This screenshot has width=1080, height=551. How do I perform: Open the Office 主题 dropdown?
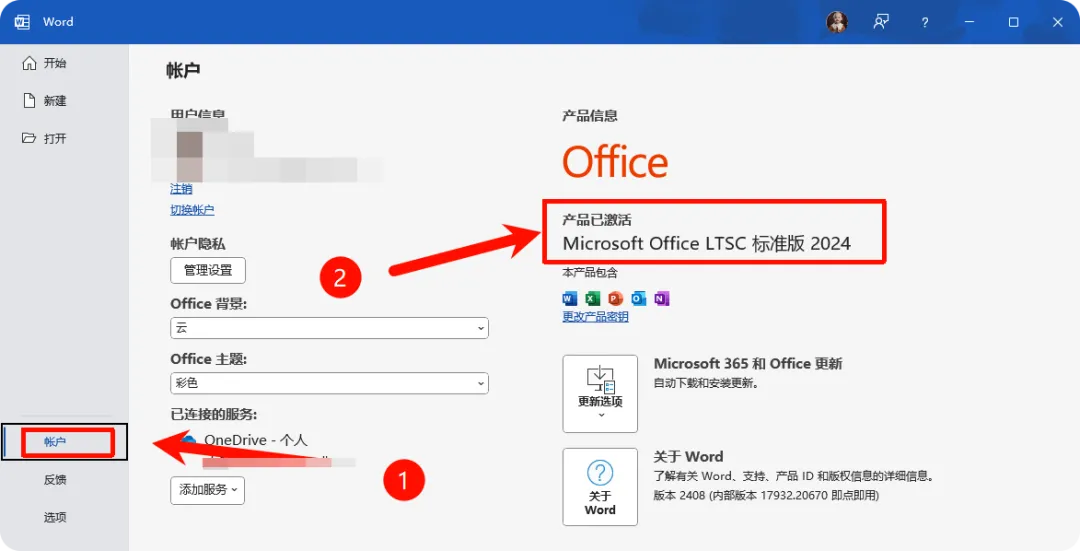pyautogui.click(x=329, y=383)
